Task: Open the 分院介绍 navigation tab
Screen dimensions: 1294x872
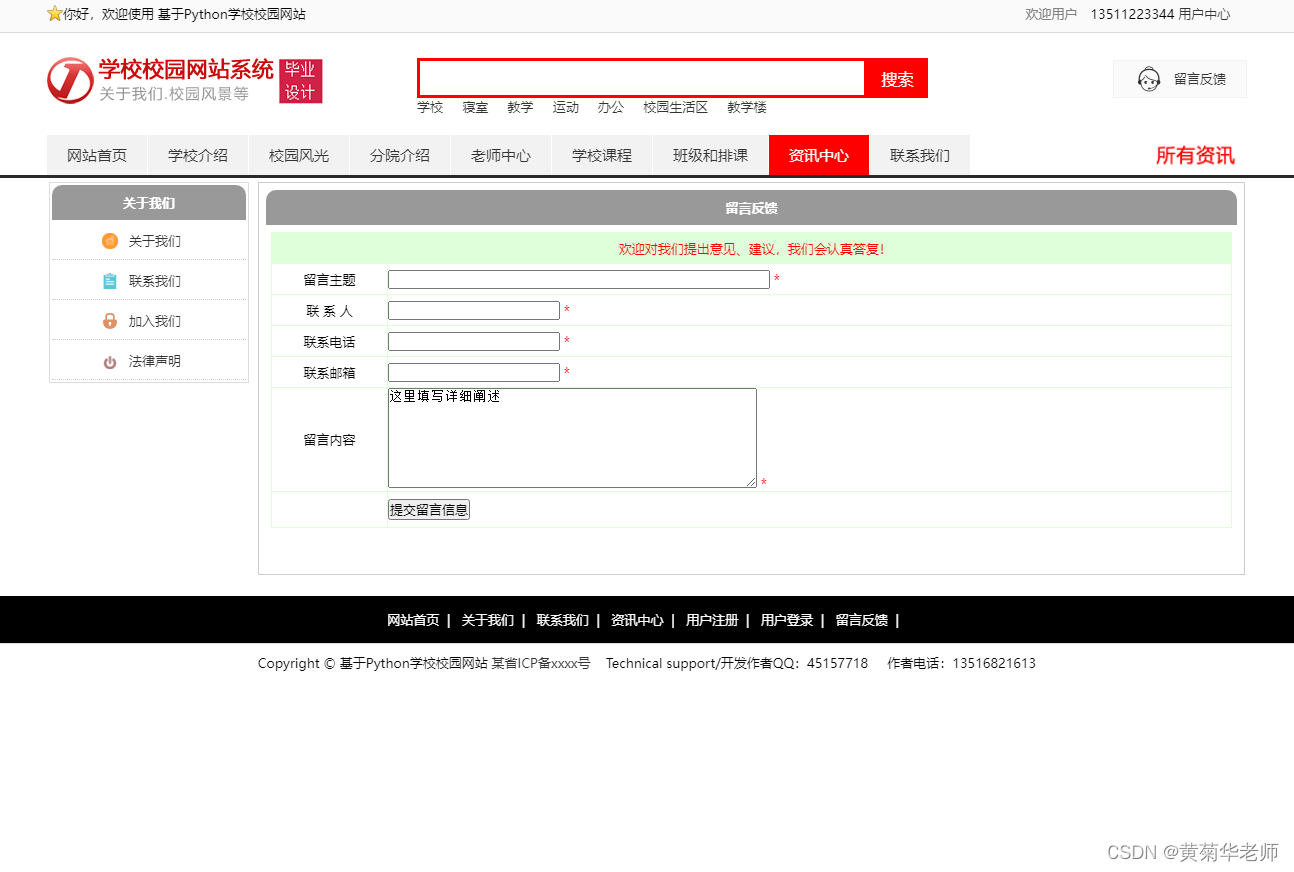Action: point(400,155)
